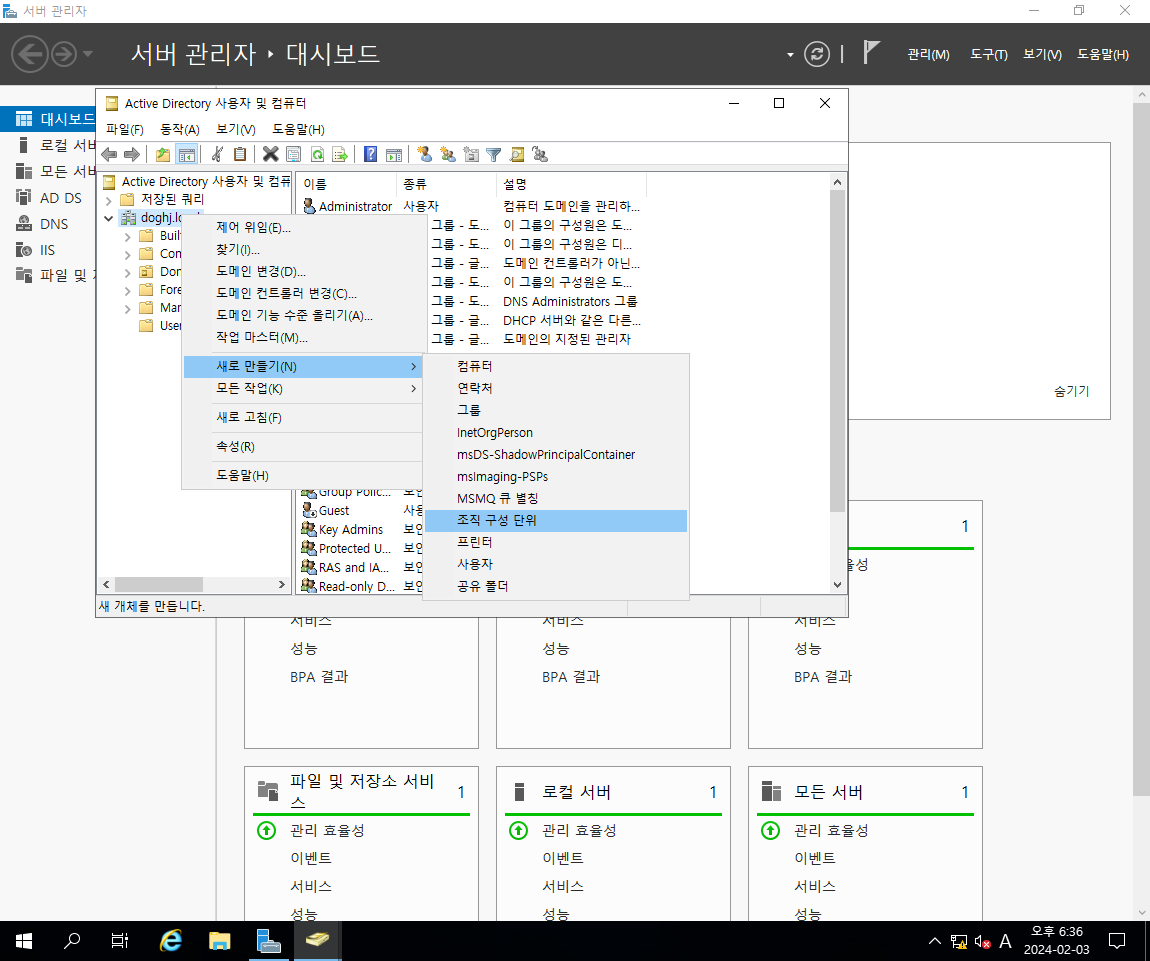Choose 그룹 in the new object submenu
Screen dimensions: 1150x961
(556, 410)
